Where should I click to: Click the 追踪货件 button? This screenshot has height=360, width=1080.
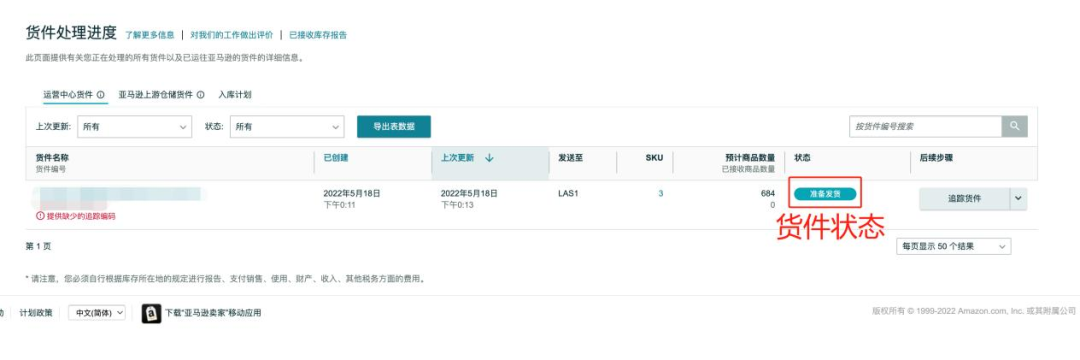[x=964, y=199]
